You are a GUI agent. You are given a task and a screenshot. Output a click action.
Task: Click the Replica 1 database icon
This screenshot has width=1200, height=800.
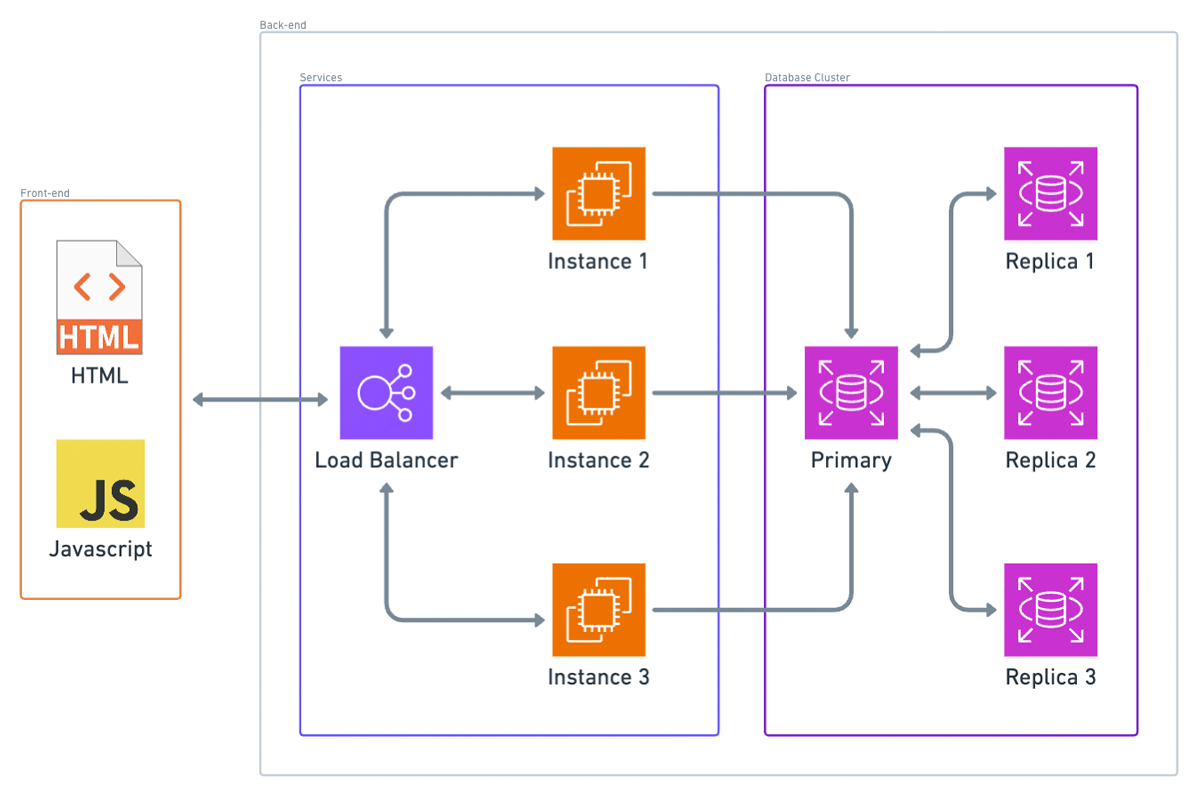[x=1050, y=193]
